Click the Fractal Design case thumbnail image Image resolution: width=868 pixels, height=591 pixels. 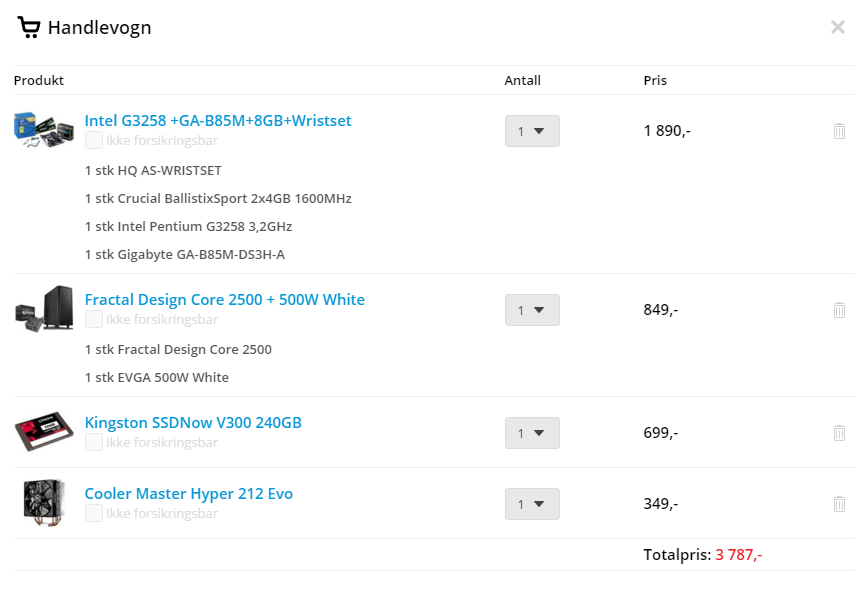44,309
